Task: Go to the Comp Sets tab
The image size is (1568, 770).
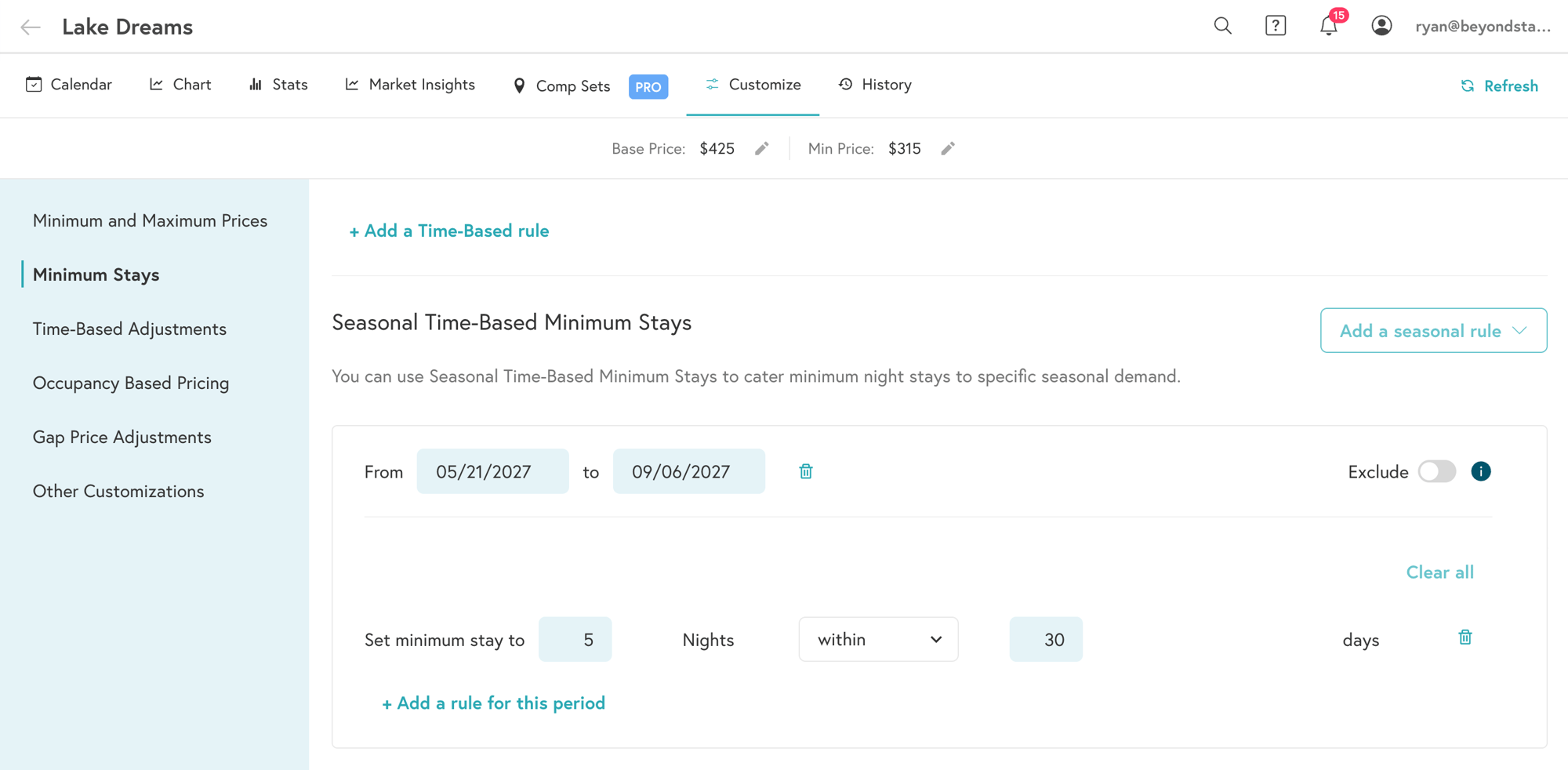Action: (x=561, y=86)
